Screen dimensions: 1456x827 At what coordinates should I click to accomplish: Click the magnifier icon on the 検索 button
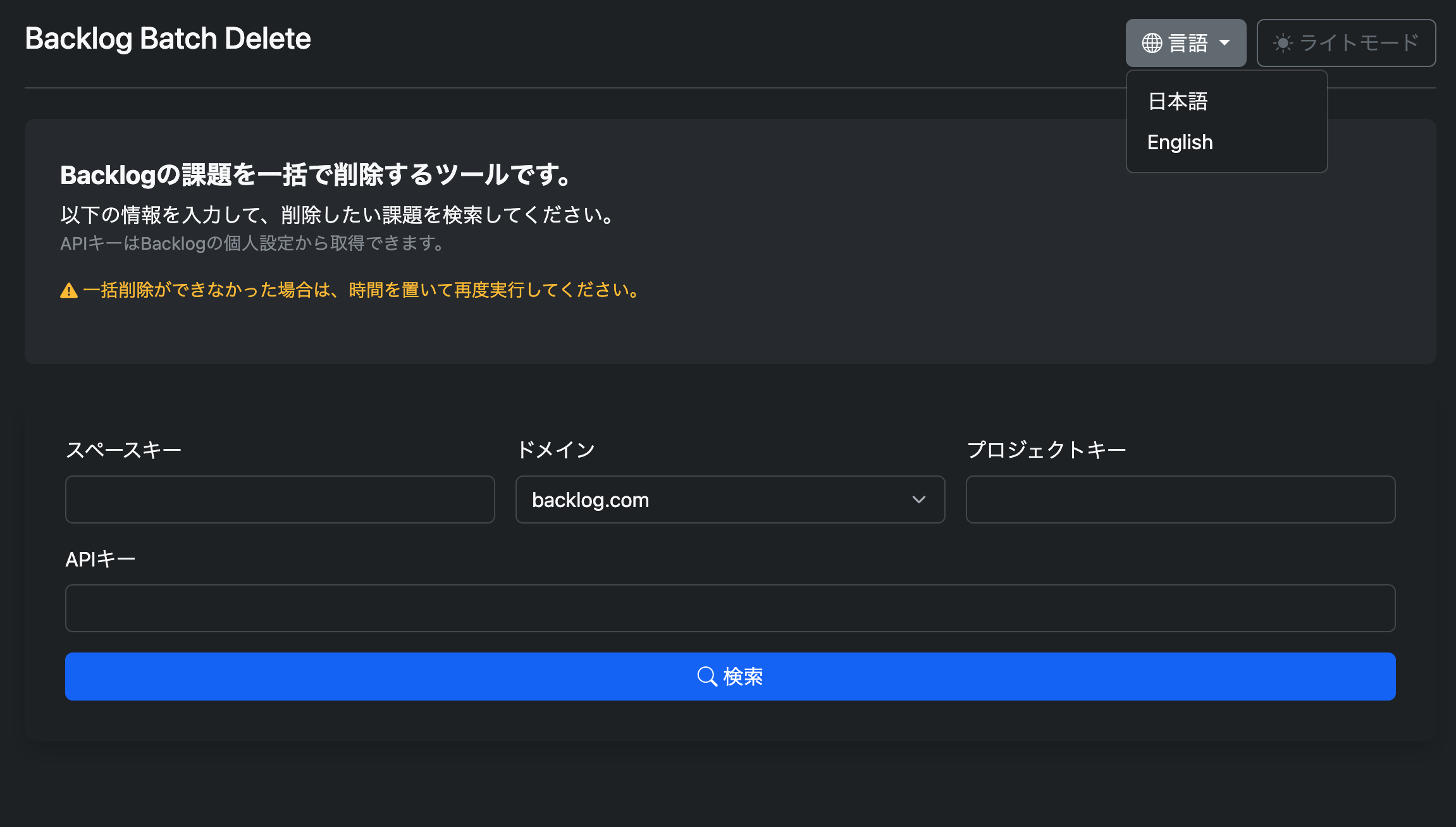707,677
